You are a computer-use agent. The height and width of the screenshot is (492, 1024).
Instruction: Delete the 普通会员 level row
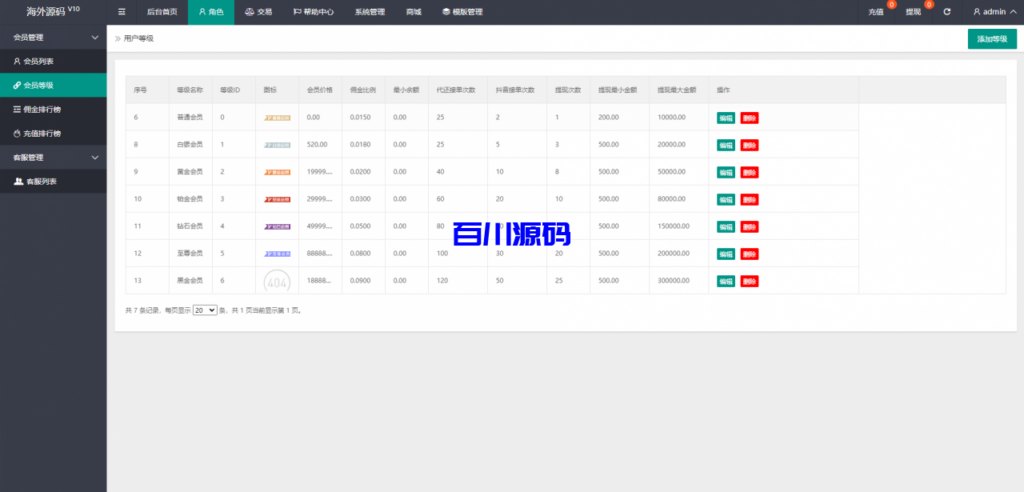click(x=750, y=118)
